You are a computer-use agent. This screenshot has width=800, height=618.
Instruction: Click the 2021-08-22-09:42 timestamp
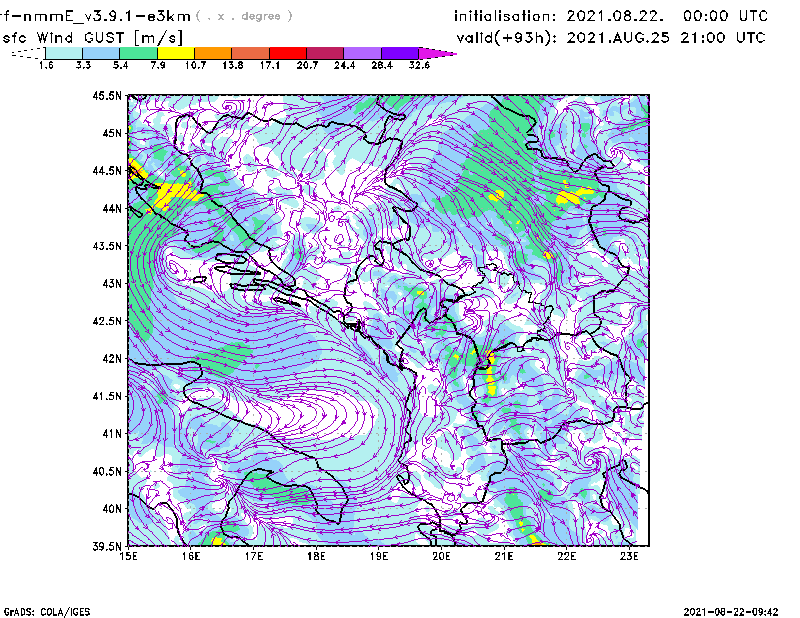(x=729, y=610)
